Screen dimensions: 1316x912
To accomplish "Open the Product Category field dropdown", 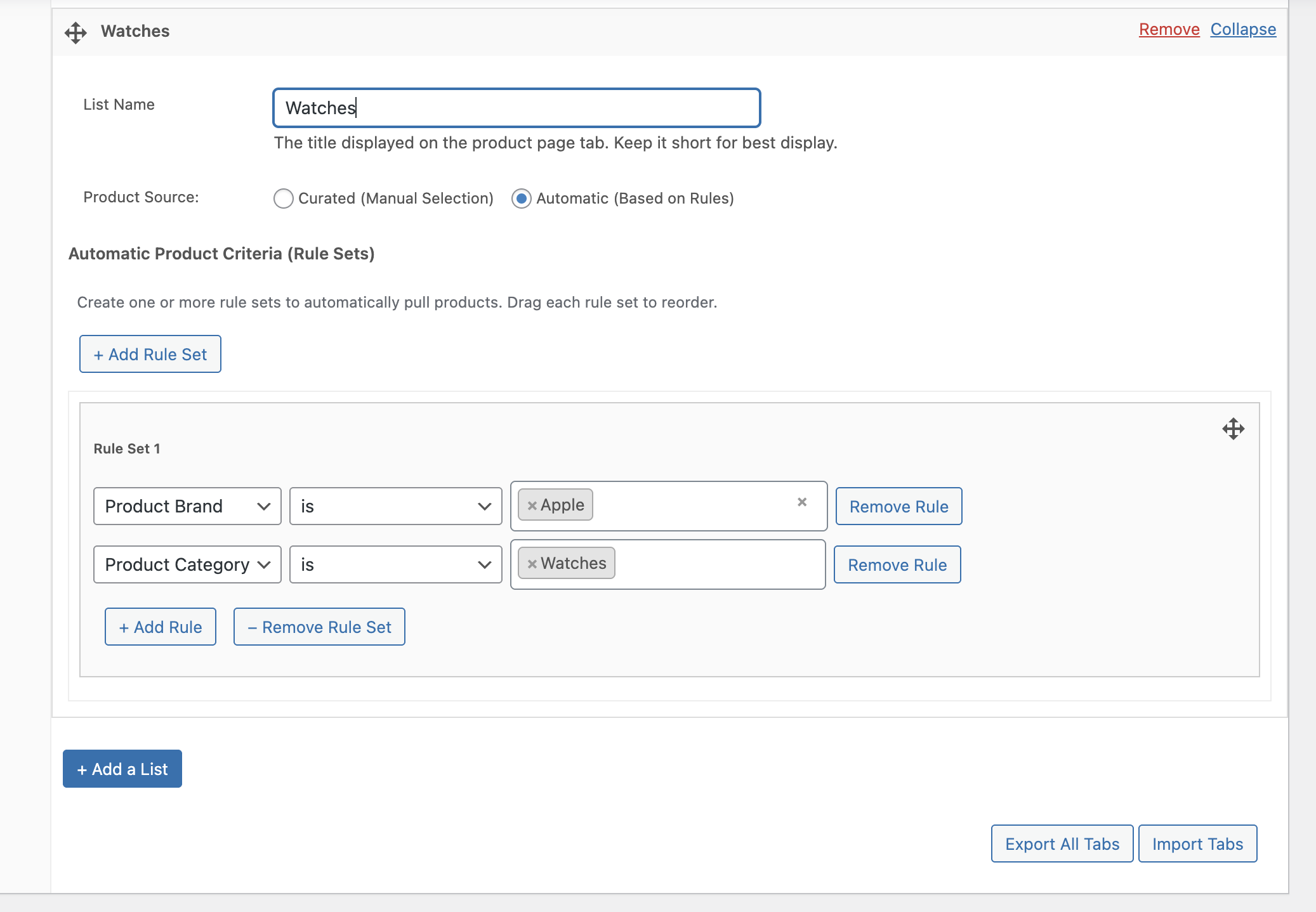I will 187,564.
